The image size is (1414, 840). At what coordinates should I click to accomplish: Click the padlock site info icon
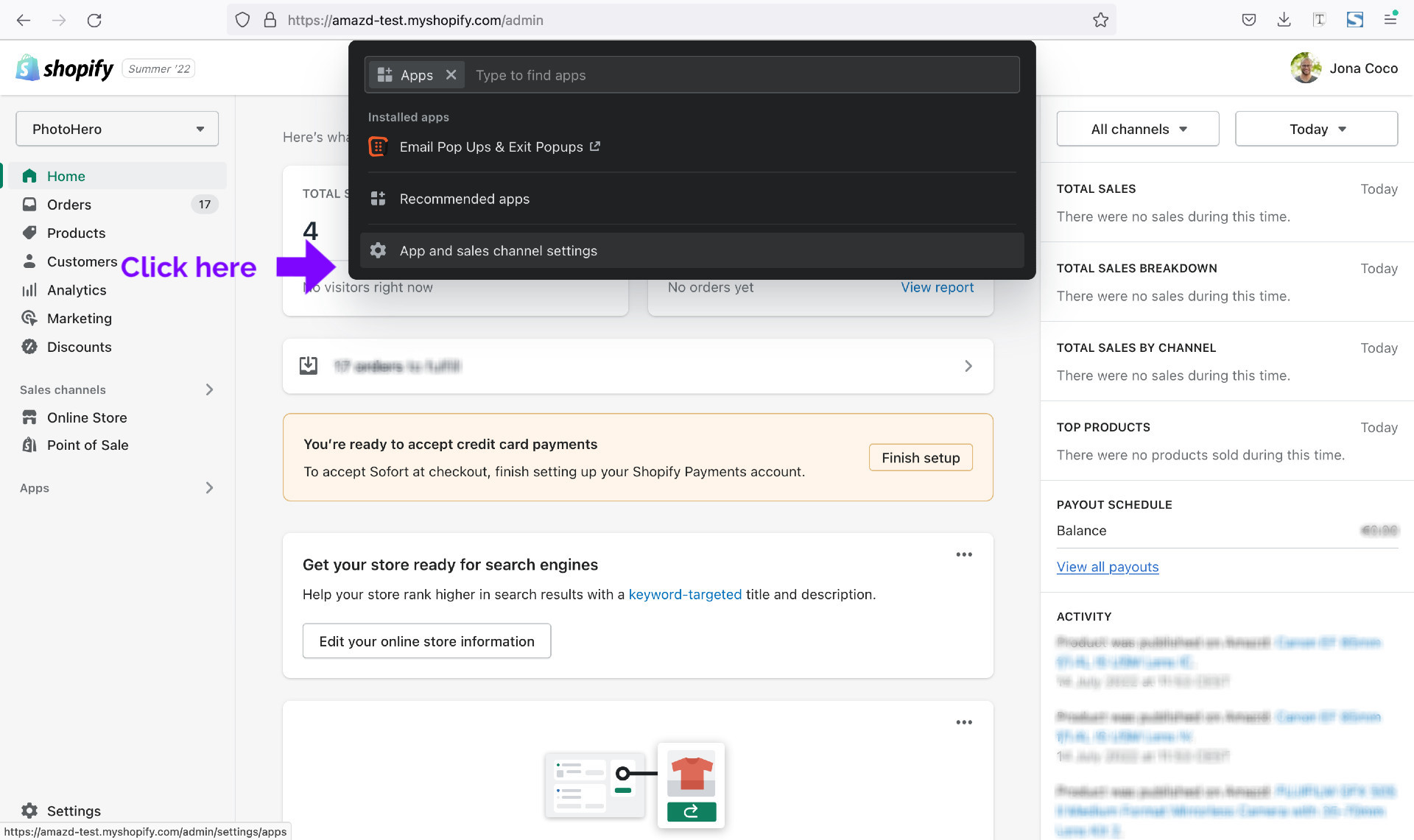pos(270,20)
